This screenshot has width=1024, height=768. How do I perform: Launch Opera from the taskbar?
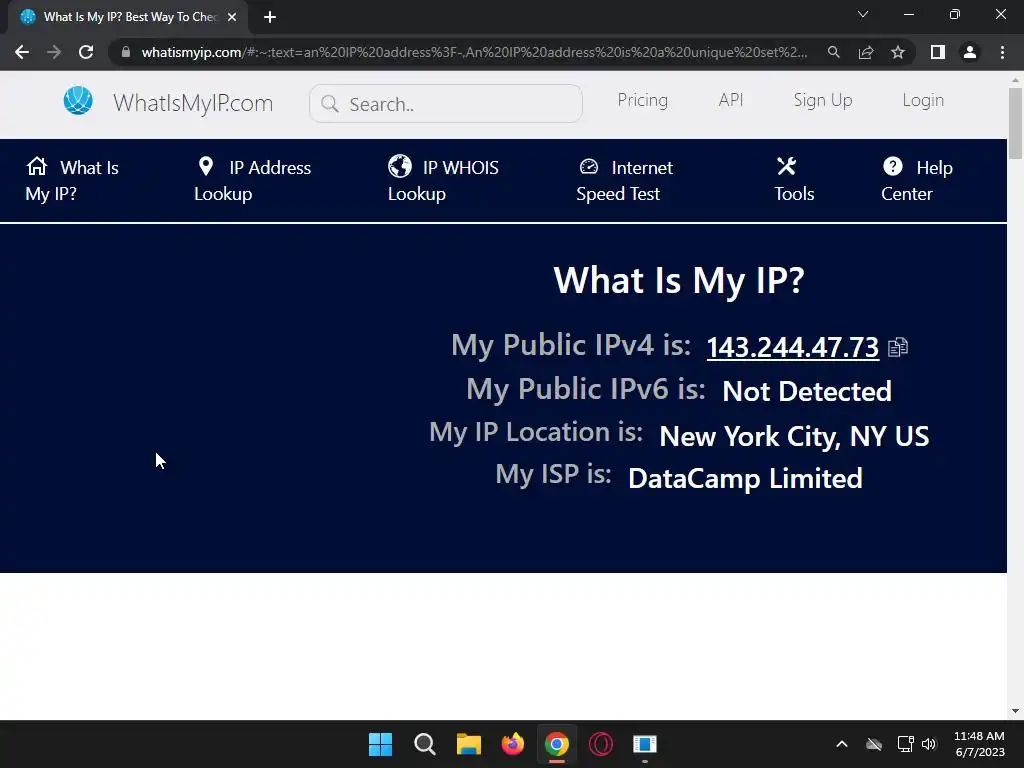[x=601, y=744]
